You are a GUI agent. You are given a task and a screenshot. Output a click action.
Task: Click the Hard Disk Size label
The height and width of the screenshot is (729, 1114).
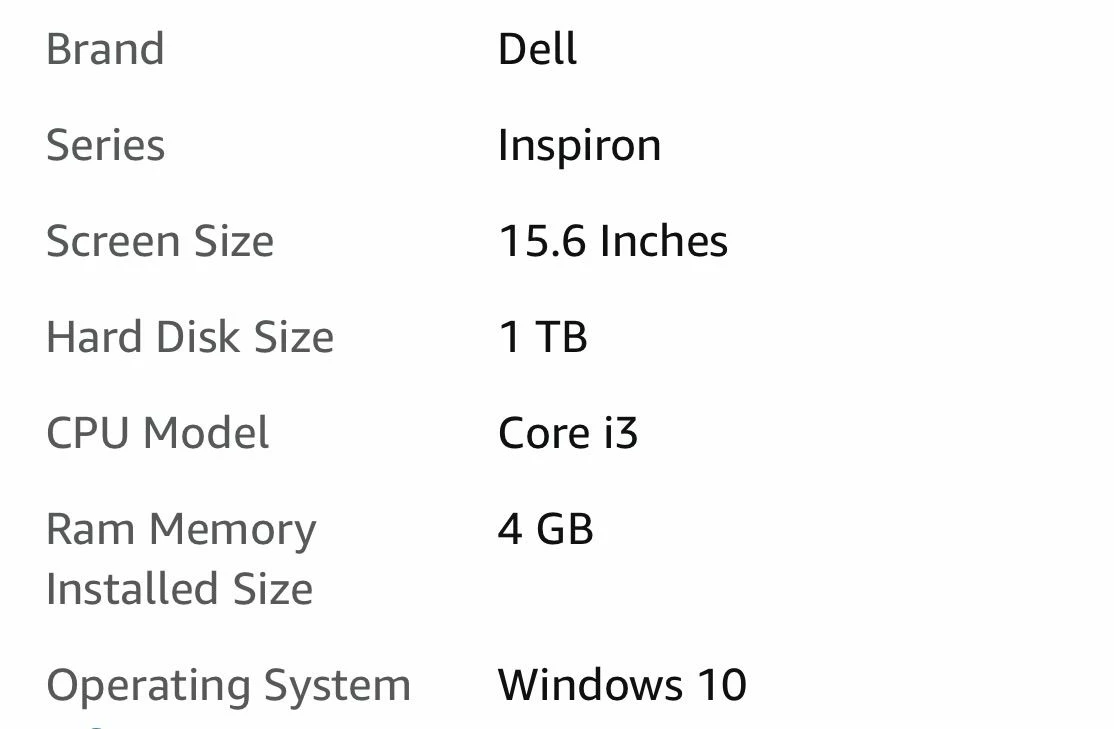pos(190,338)
